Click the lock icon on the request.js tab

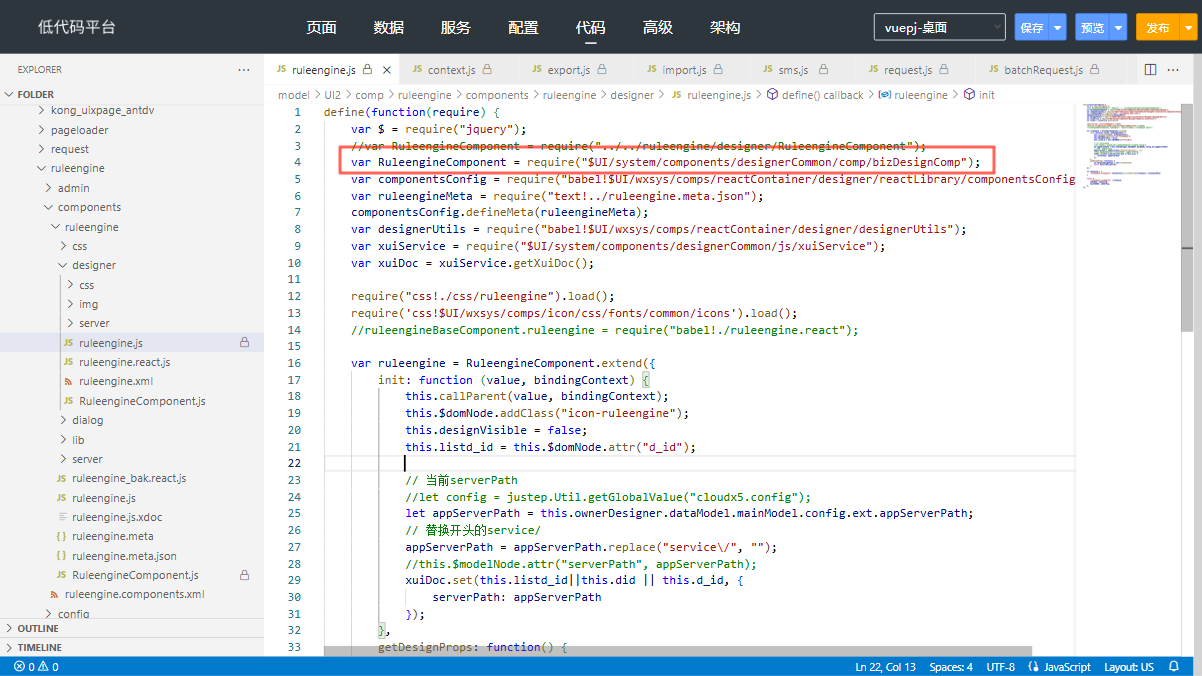pyautogui.click(x=942, y=70)
